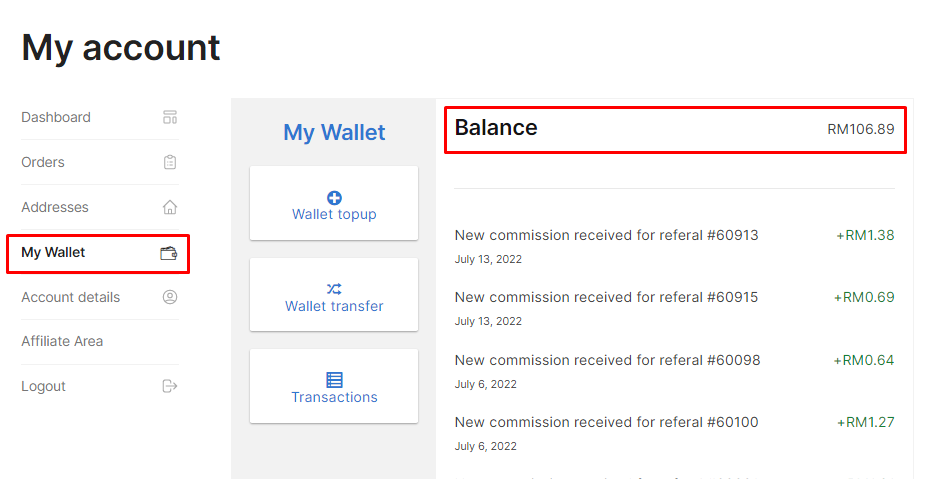Screen dimensions: 933x479
Task: Open Wallet transfer card
Action: click(334, 295)
